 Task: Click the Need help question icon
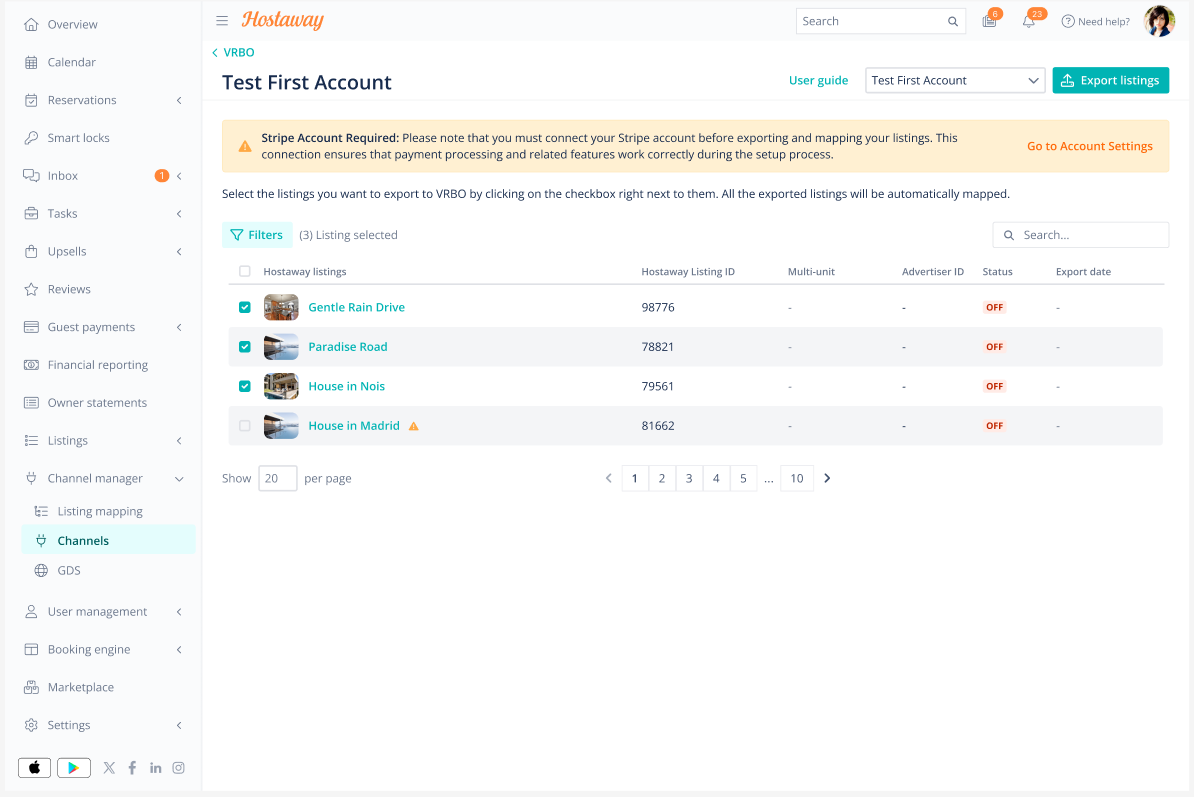(1068, 21)
